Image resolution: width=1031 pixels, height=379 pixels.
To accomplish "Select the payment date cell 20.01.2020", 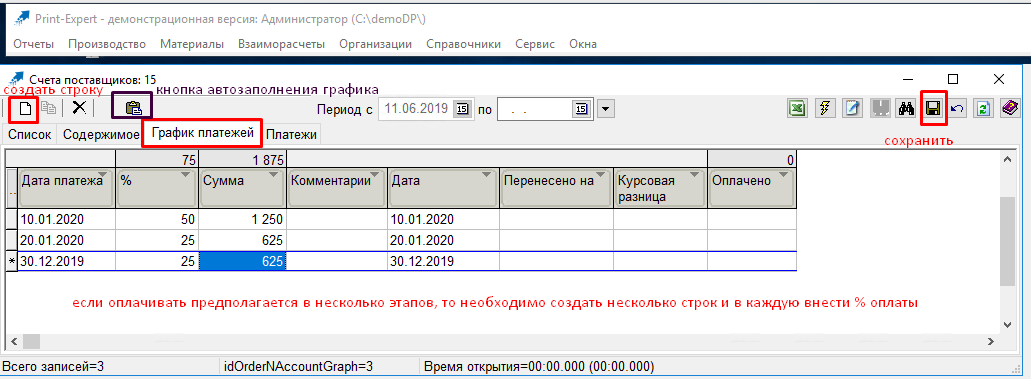I will tap(66, 240).
